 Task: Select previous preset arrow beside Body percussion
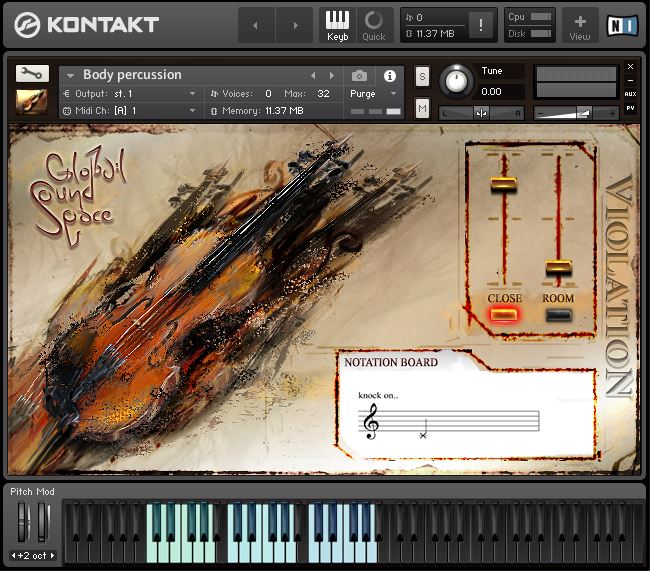tap(313, 75)
